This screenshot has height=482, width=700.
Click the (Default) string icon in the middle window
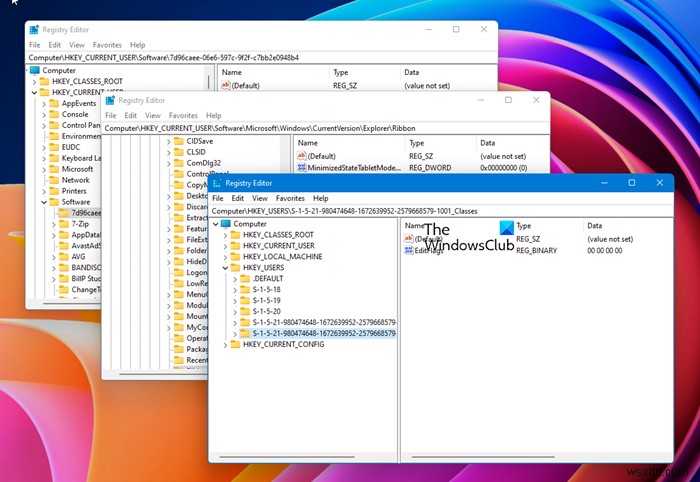tap(302, 156)
